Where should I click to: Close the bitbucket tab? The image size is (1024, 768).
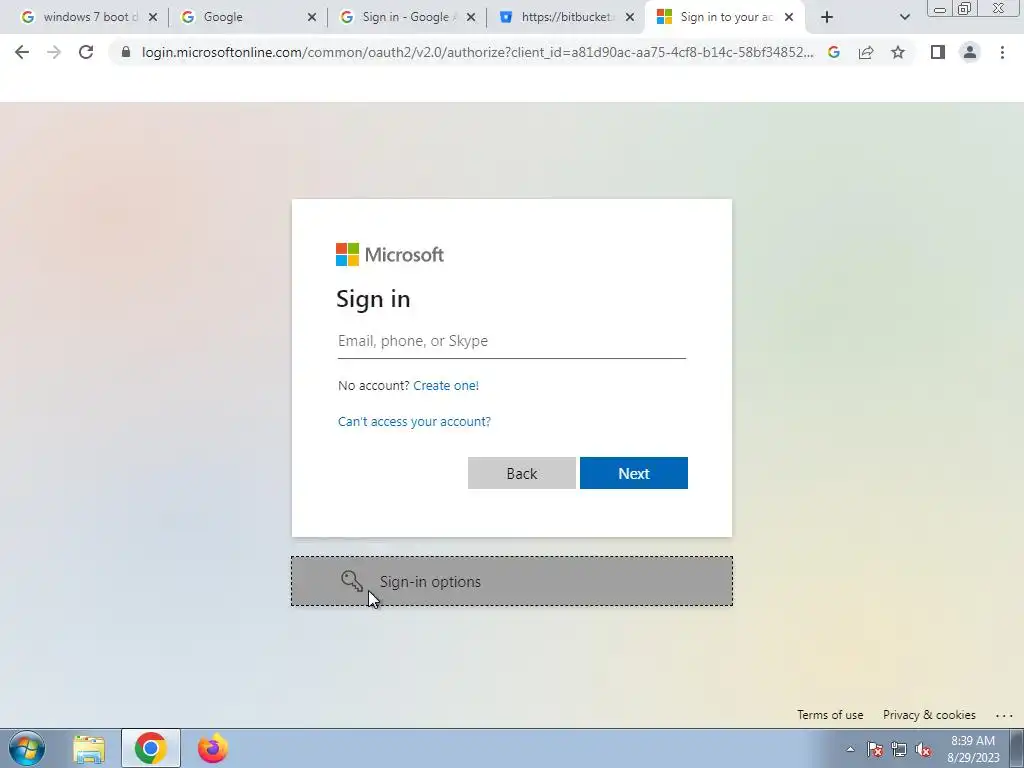pyautogui.click(x=630, y=18)
